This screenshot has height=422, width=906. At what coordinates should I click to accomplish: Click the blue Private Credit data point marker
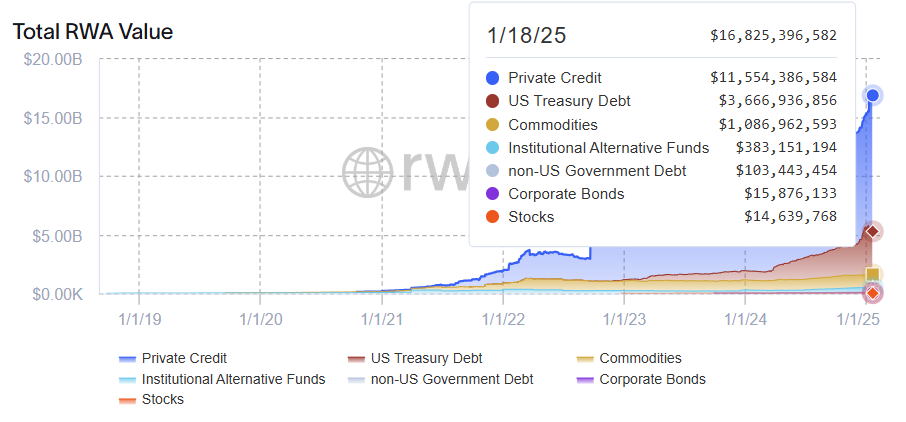pos(872,95)
